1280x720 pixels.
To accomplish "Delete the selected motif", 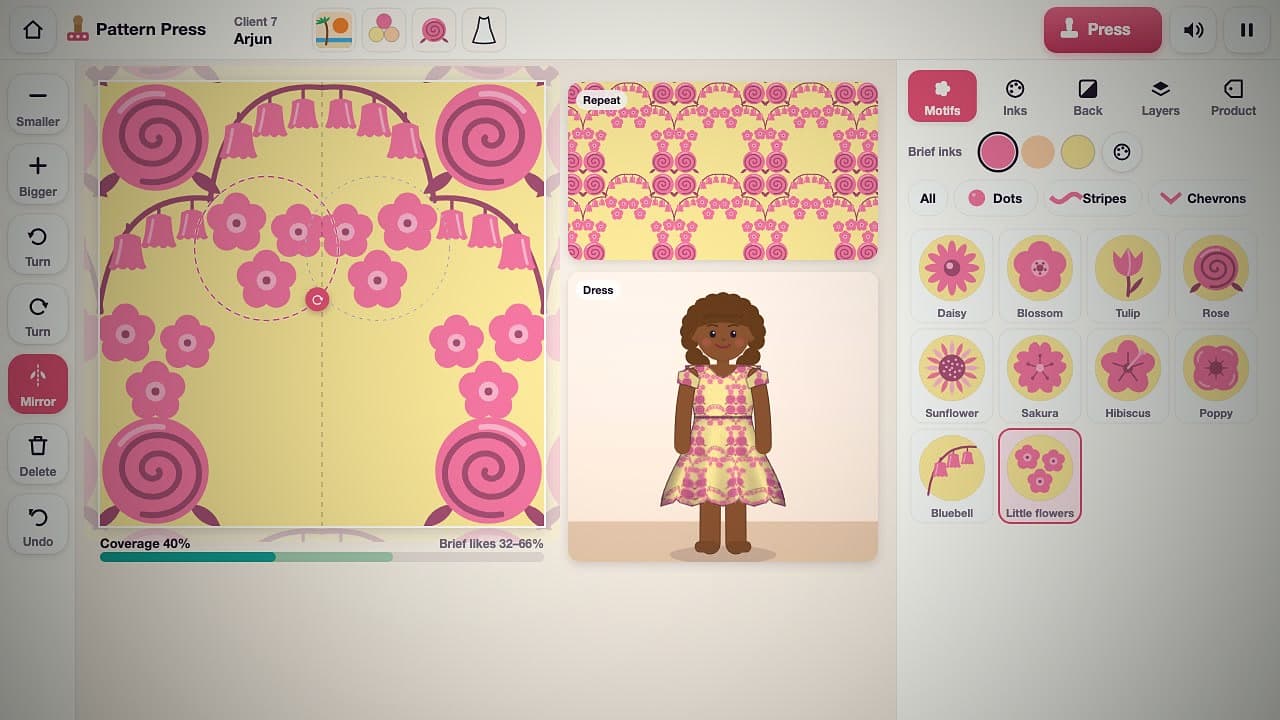I will [38, 455].
